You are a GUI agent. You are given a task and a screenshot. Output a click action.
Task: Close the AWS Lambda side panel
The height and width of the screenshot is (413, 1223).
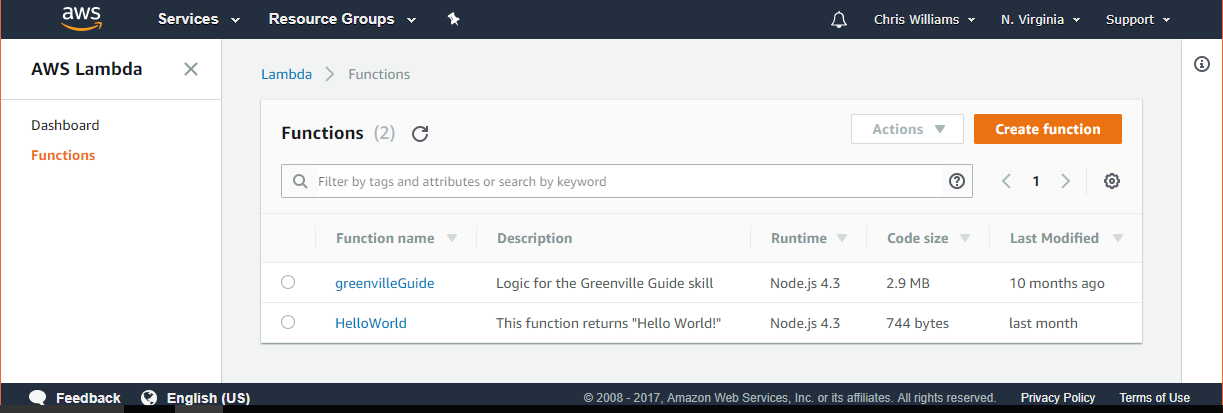(x=191, y=69)
